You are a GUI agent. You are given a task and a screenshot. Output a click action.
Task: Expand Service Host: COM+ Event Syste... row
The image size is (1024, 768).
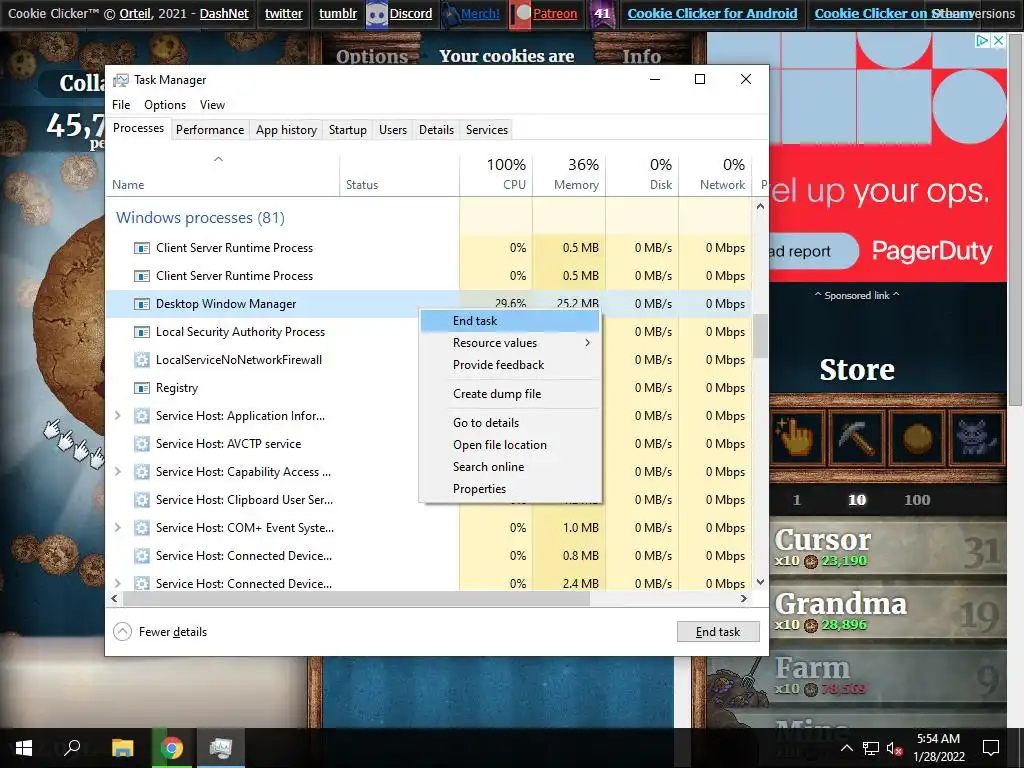(118, 528)
